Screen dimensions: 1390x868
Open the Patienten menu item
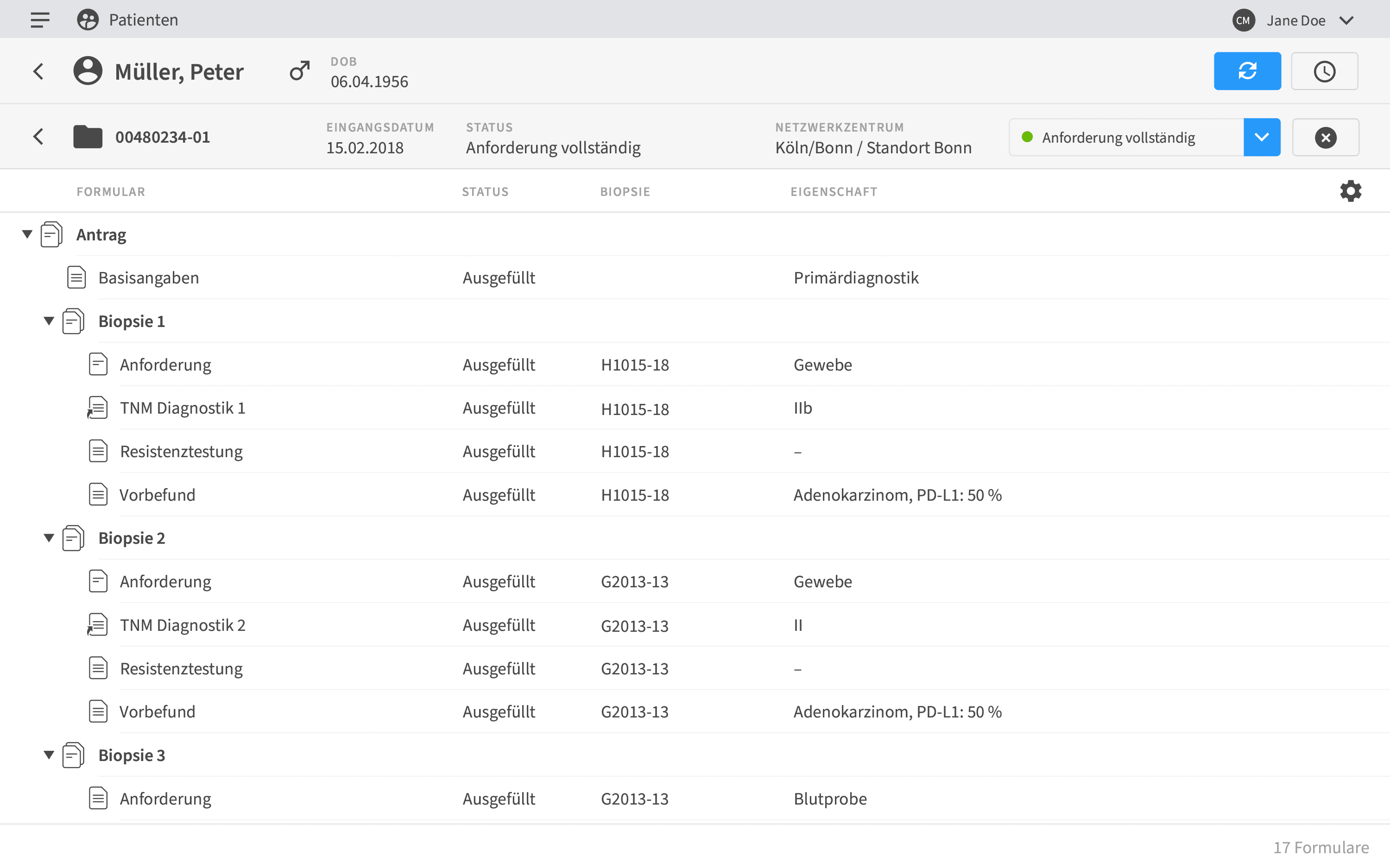pyautogui.click(x=144, y=19)
